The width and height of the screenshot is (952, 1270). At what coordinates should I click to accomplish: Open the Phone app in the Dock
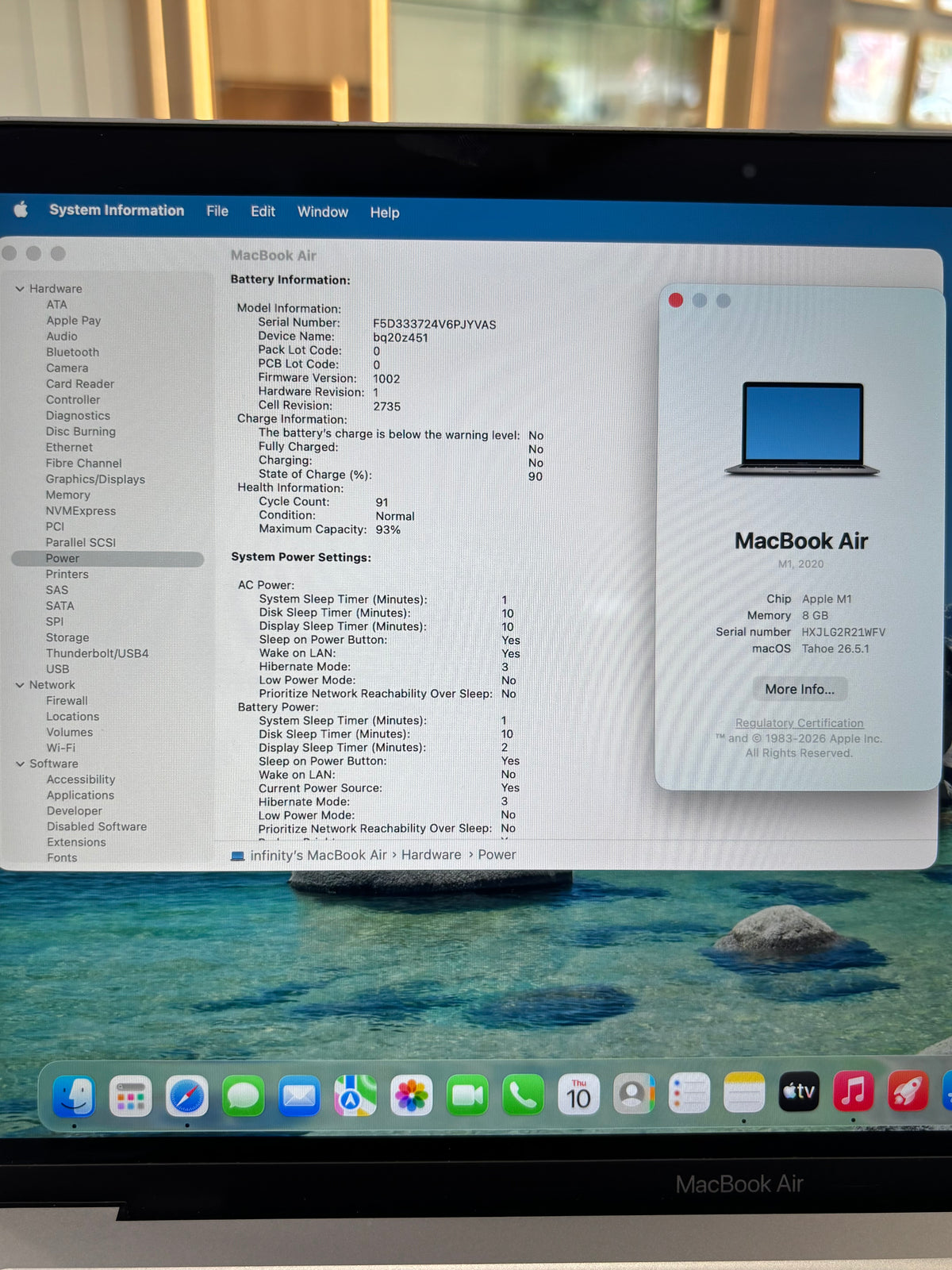click(x=523, y=1095)
